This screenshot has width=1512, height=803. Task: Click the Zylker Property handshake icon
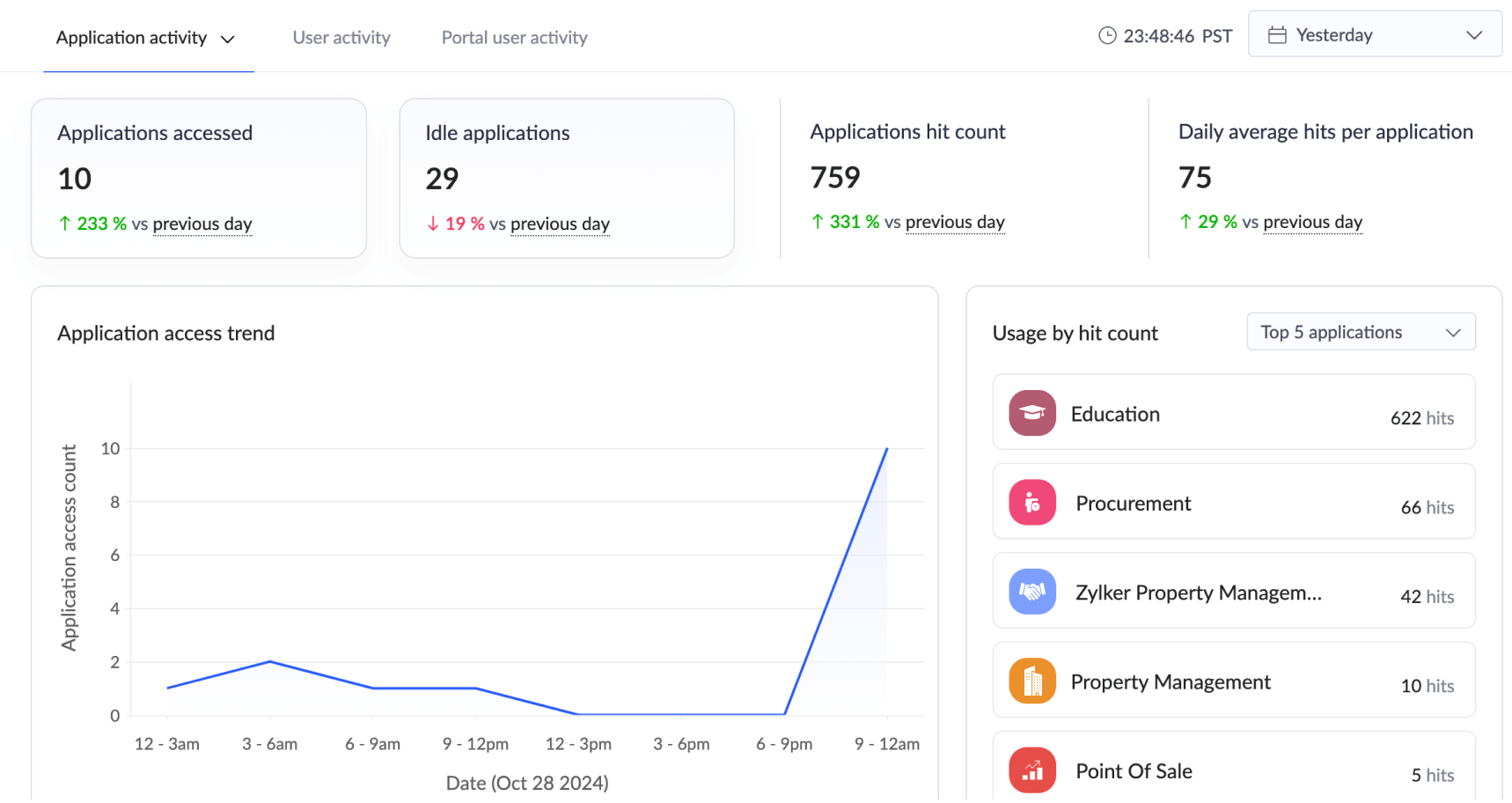click(x=1031, y=592)
